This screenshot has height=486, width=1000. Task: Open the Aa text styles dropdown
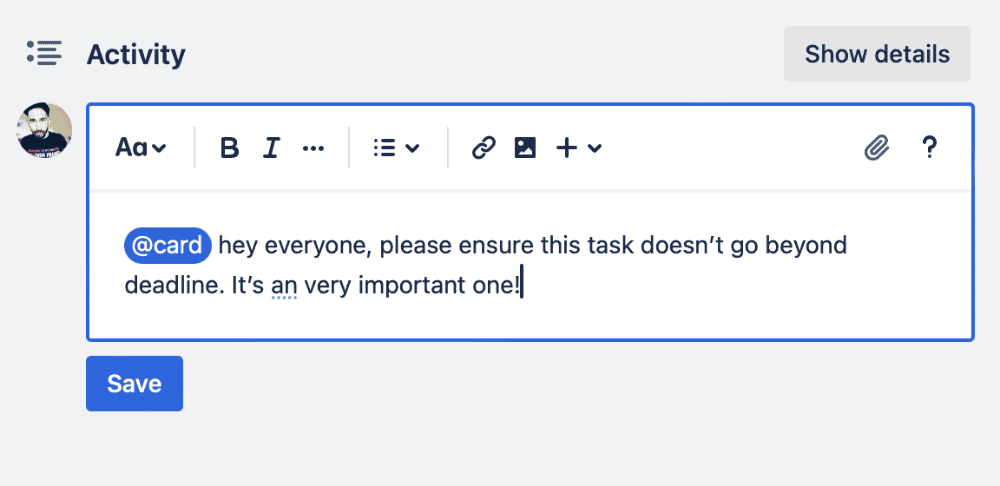pyautogui.click(x=140, y=148)
